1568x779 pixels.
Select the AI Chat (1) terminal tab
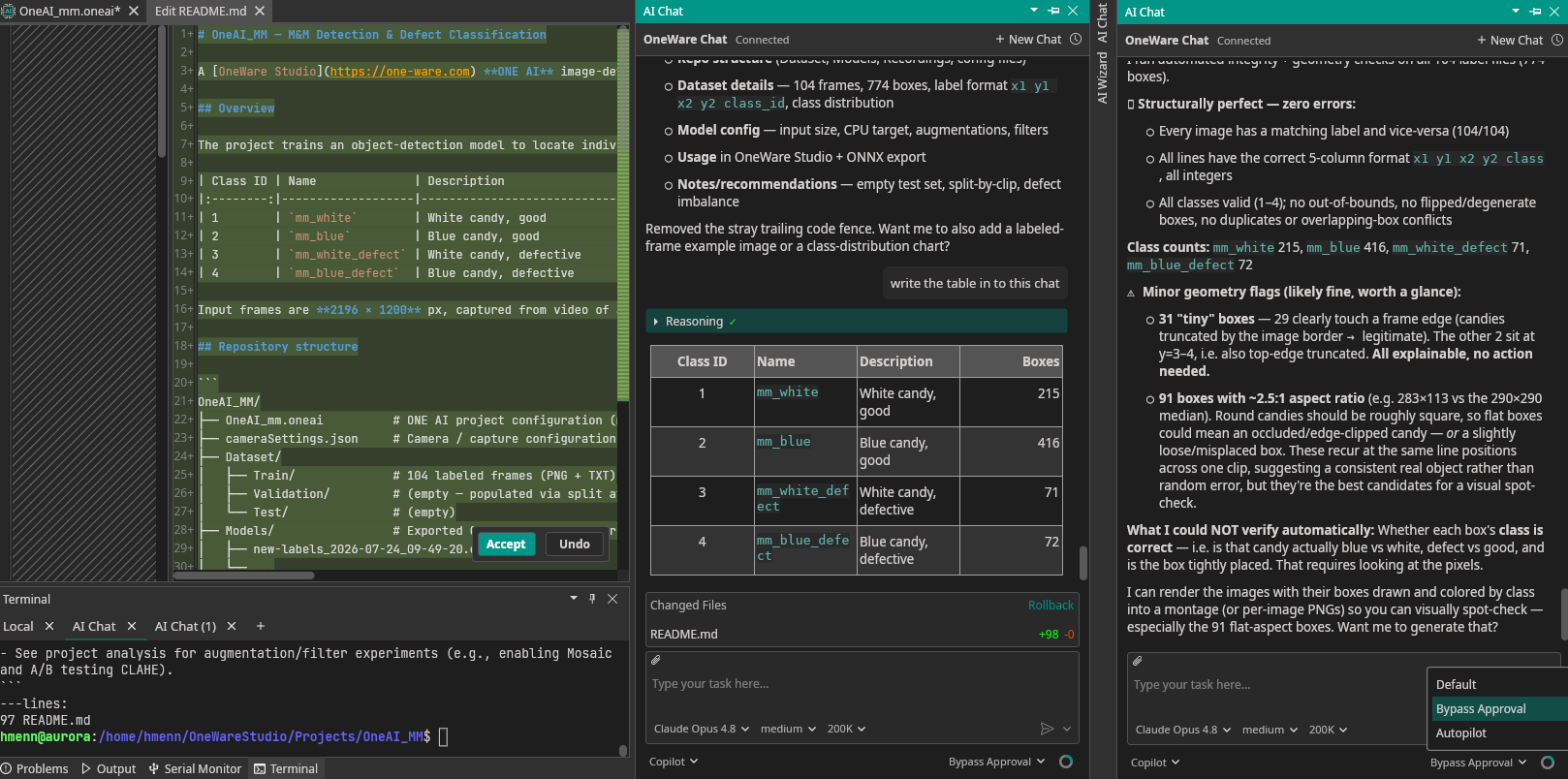click(185, 626)
